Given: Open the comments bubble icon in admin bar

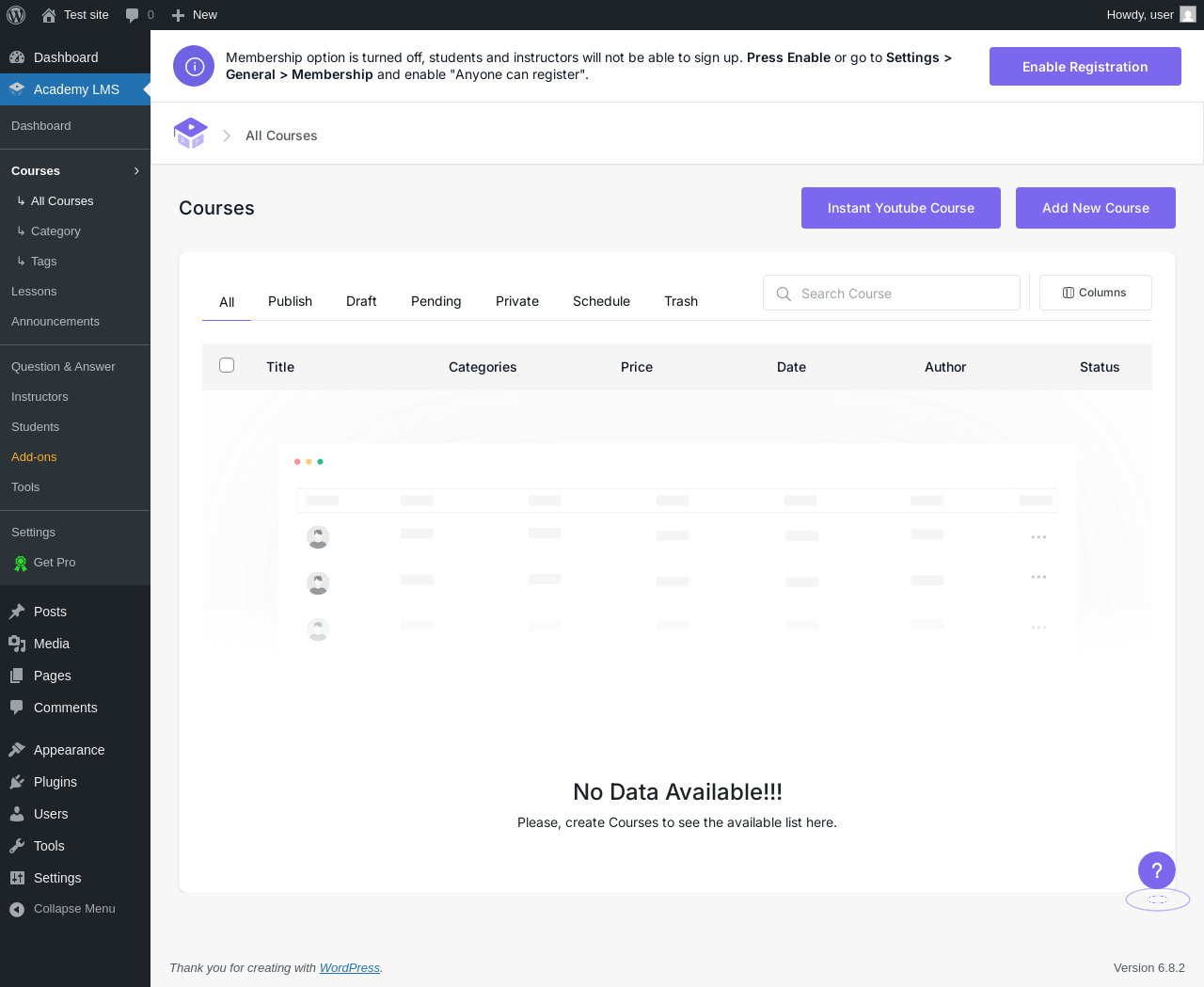Looking at the screenshot, I should point(133,15).
